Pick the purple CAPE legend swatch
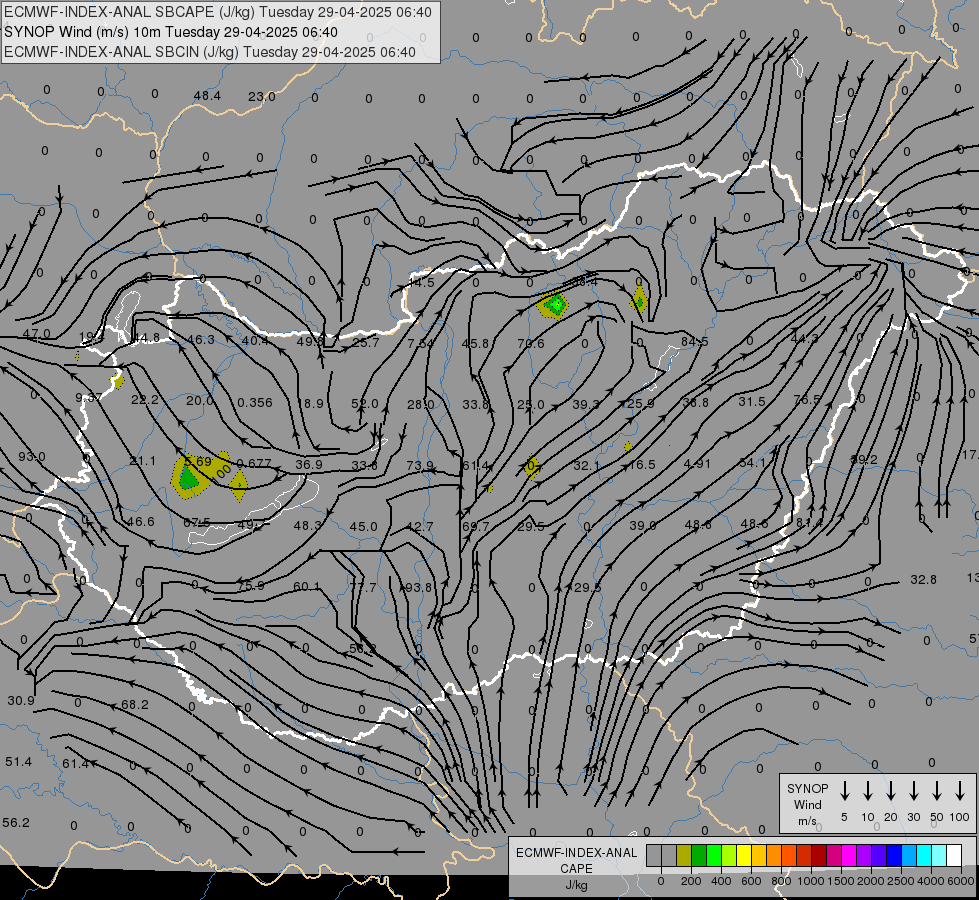The height and width of the screenshot is (900, 979). click(x=863, y=855)
